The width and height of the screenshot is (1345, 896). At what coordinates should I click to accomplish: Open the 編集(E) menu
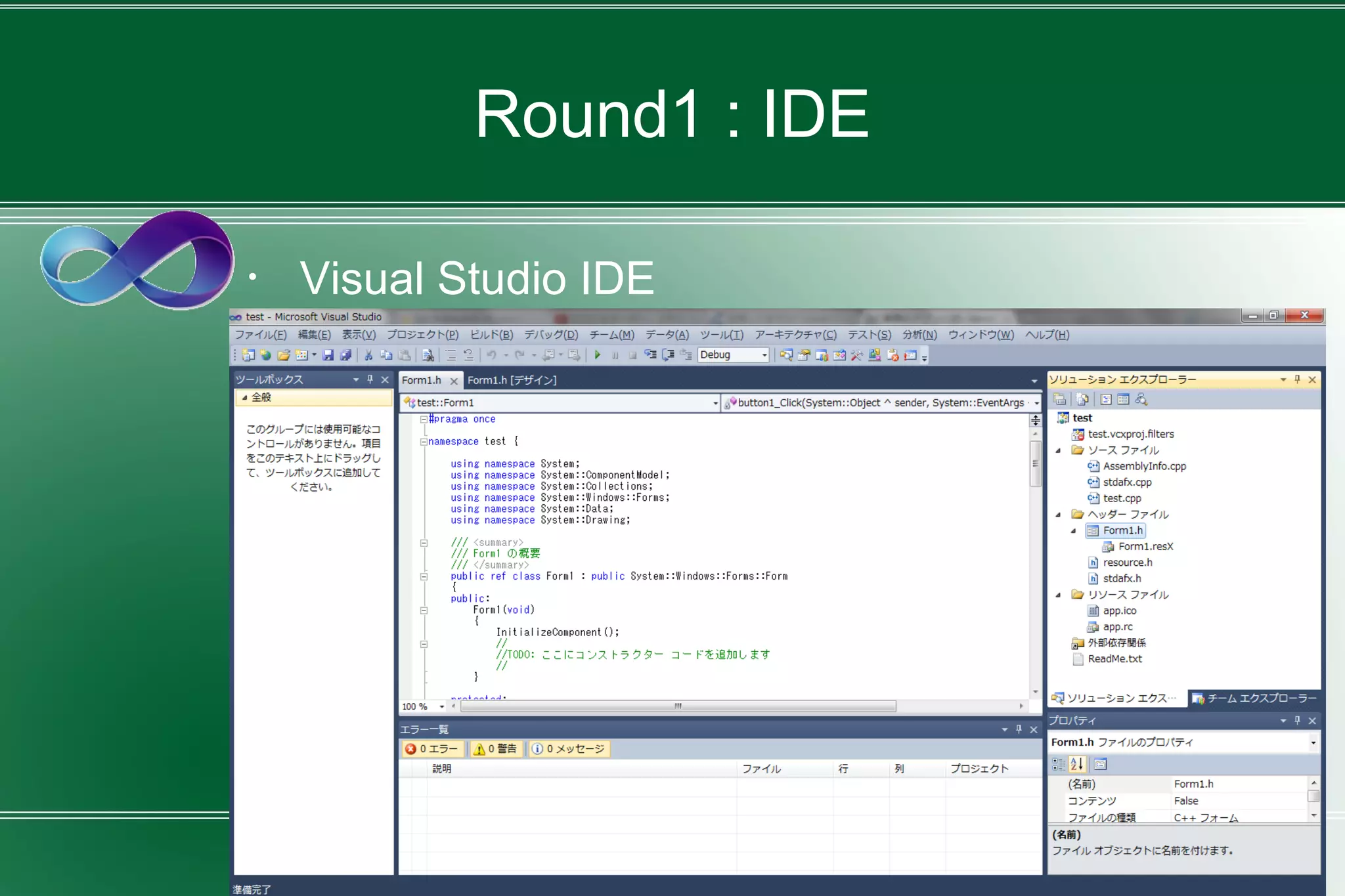coord(314,335)
